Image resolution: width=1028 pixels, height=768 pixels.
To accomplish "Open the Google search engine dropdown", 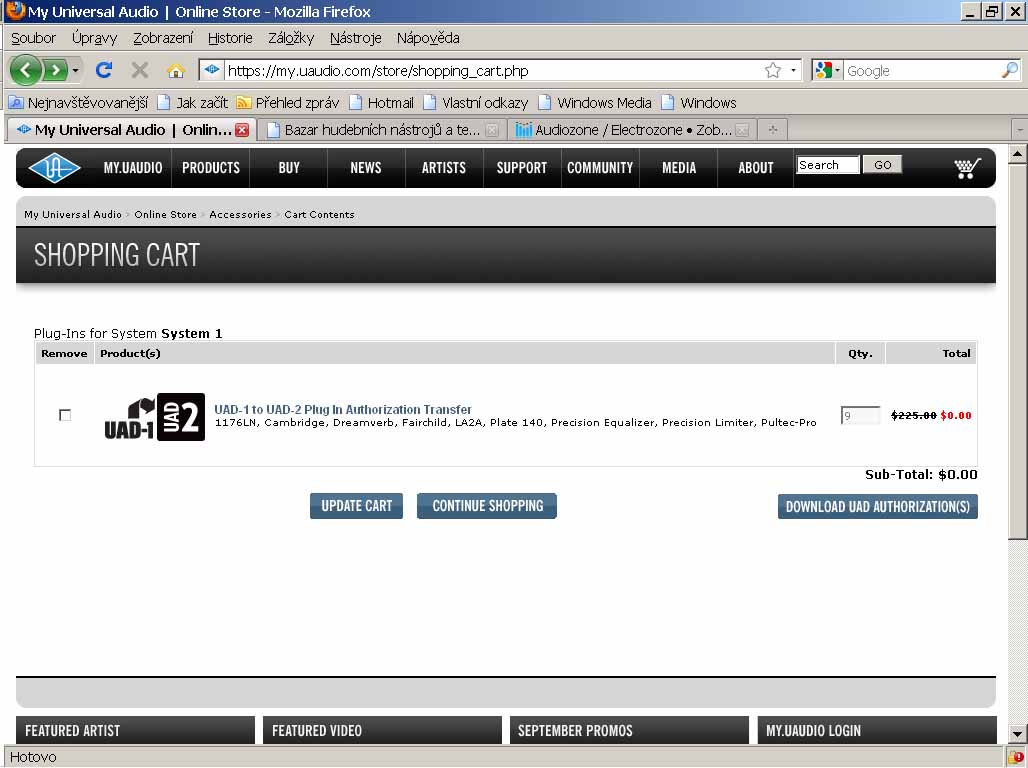I will coord(828,70).
